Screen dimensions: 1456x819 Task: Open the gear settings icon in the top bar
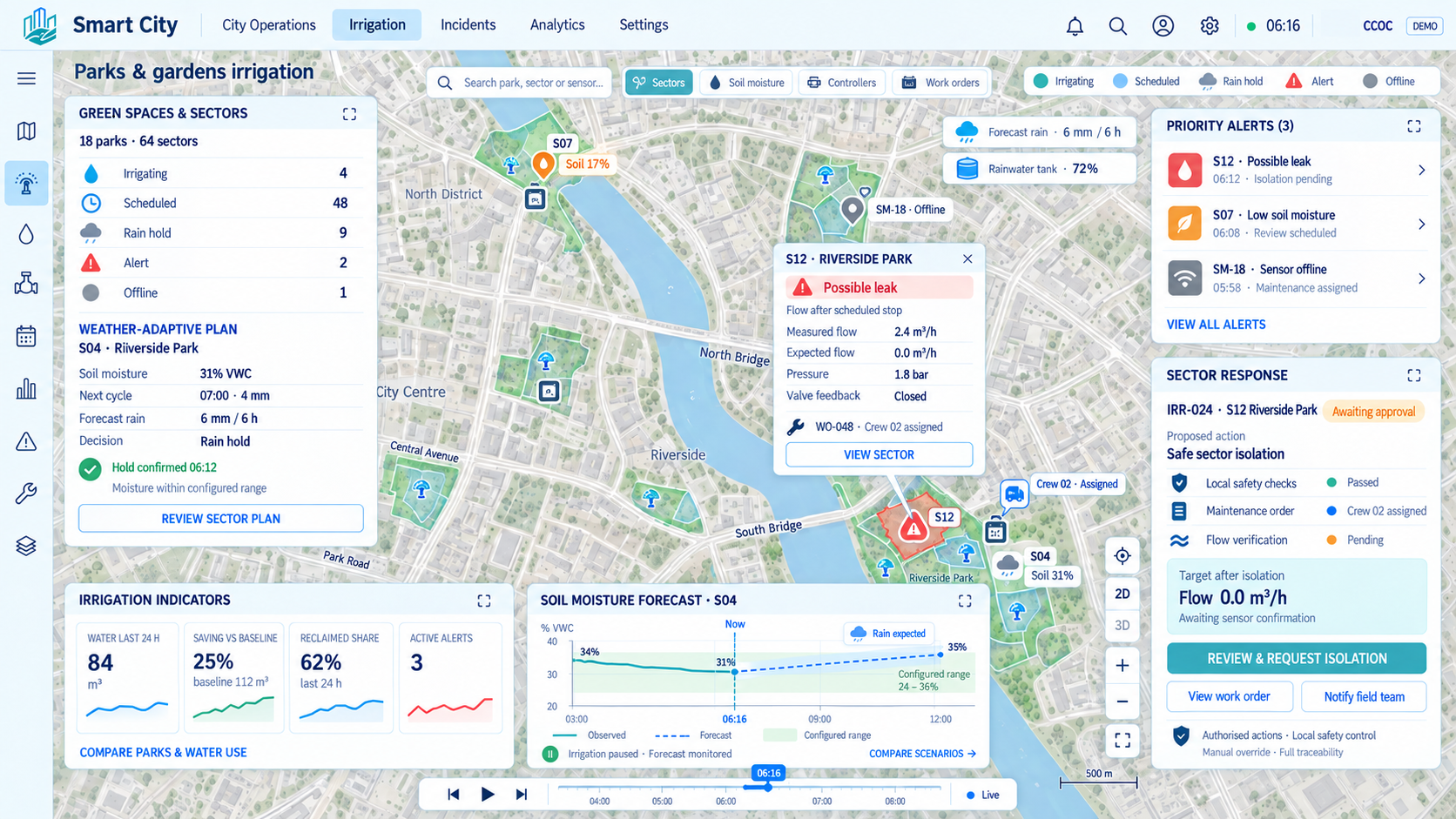coord(1210,26)
